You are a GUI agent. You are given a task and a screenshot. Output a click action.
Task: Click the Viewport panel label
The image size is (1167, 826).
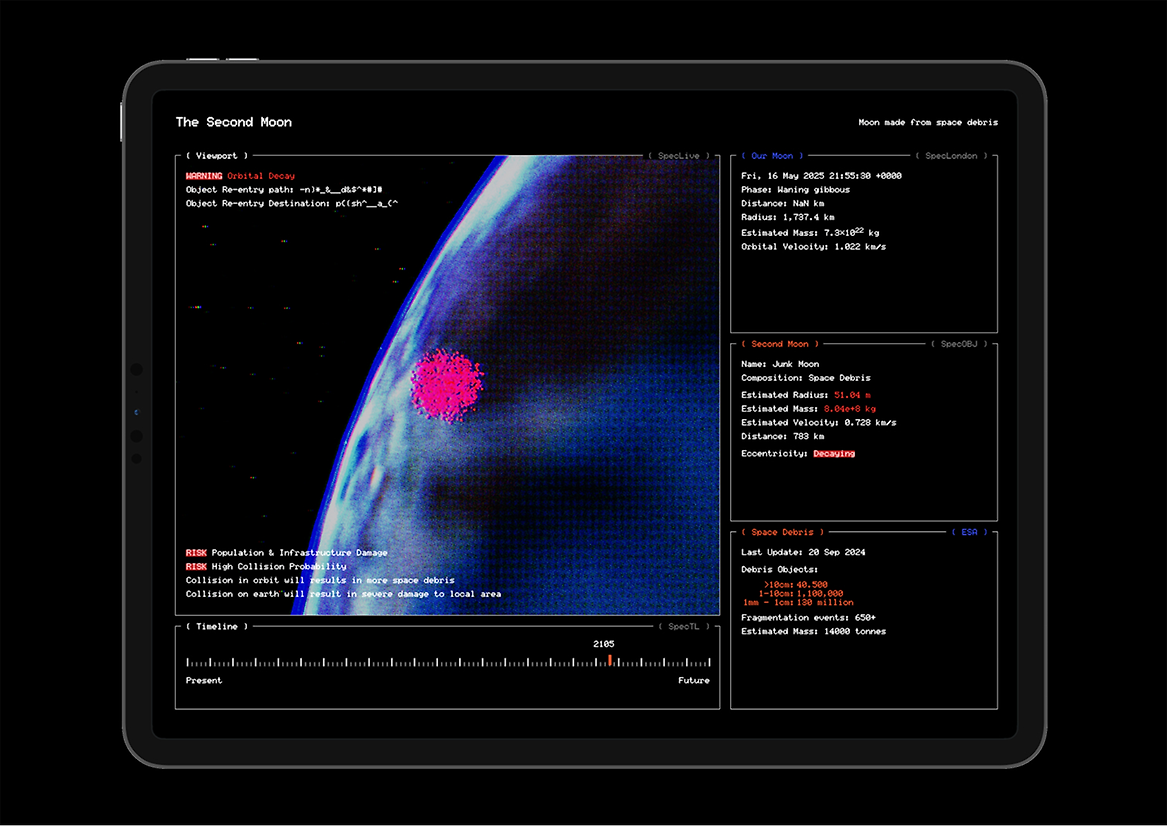217,156
